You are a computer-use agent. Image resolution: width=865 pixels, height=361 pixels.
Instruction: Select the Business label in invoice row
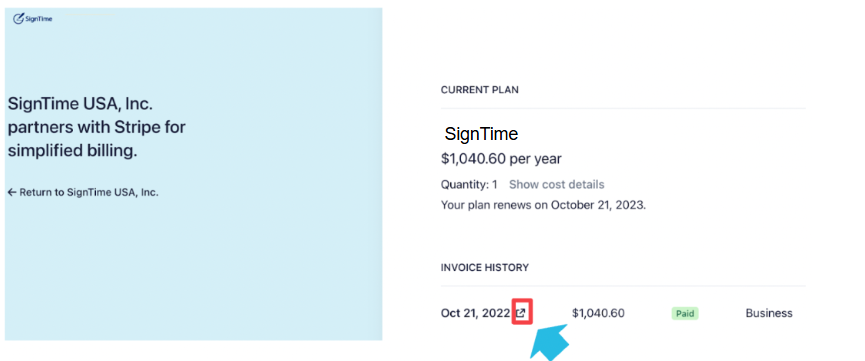(769, 314)
